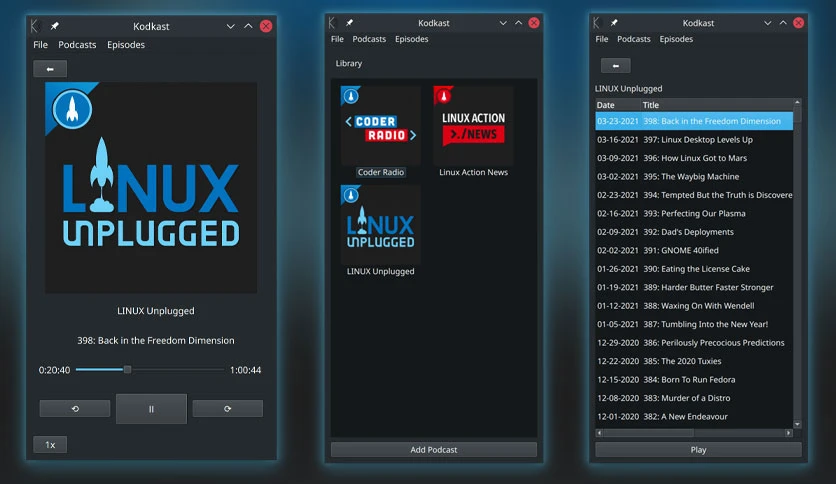Image resolution: width=836 pixels, height=484 pixels.
Task: Select episode 398: Back in the Freedom Dimension
Action: pos(694,121)
